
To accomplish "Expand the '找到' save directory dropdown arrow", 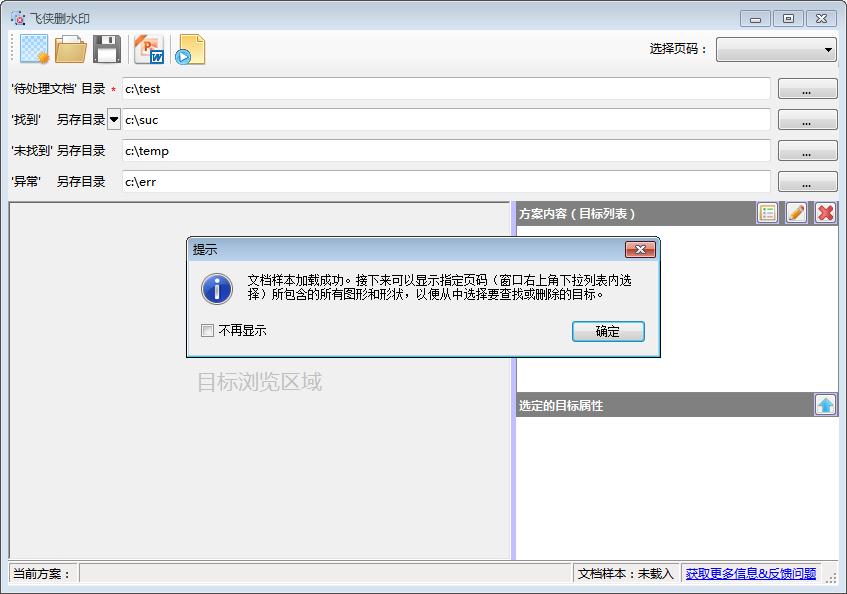I will [x=114, y=120].
